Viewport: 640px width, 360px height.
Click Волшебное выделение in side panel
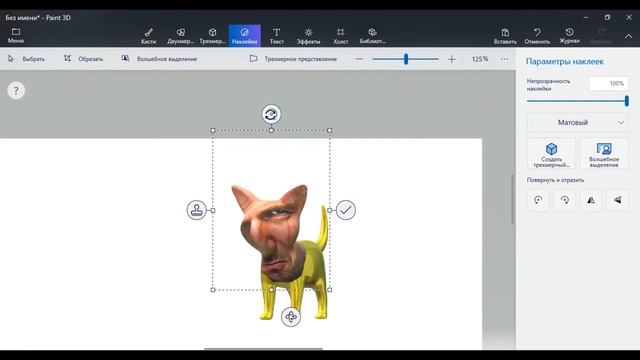click(x=604, y=154)
